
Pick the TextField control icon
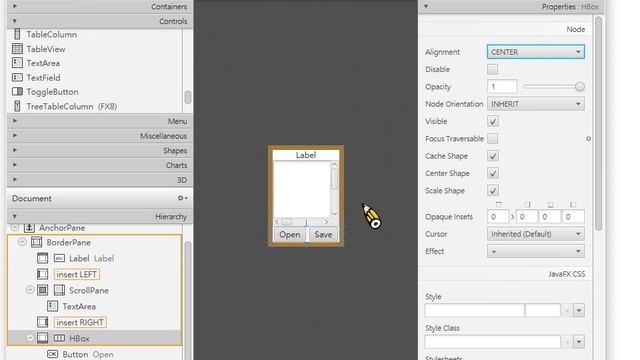[x=17, y=78]
